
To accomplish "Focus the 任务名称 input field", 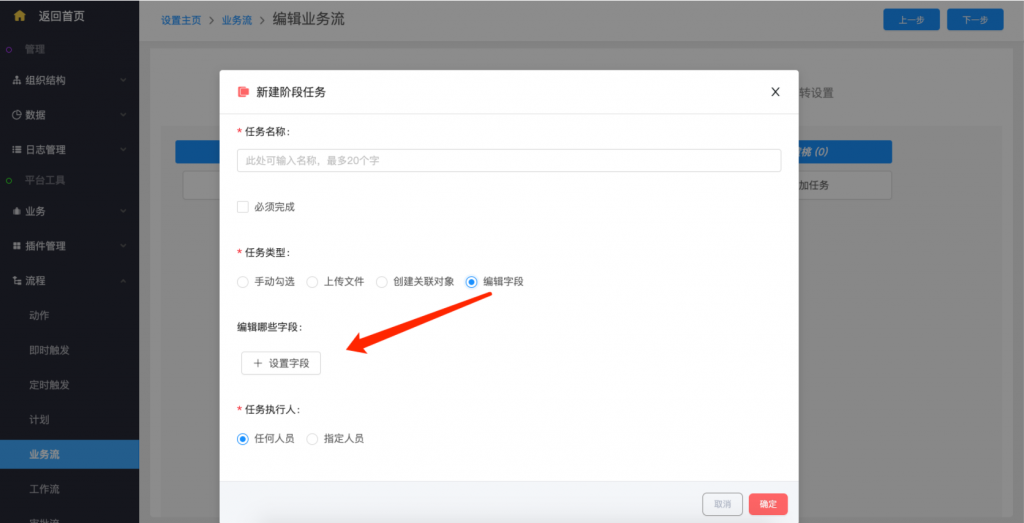I will 509,160.
